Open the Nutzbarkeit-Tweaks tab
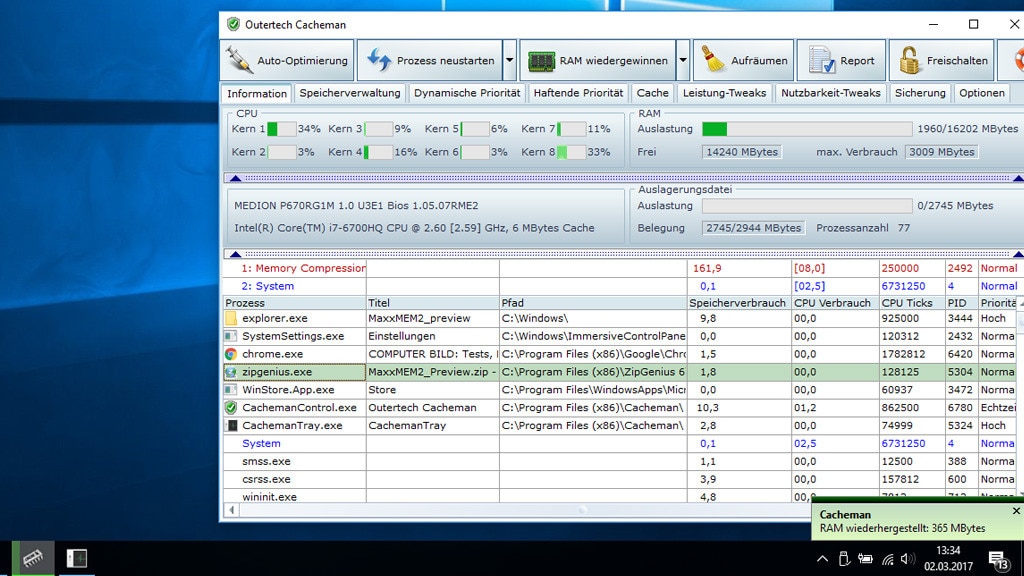Image resolution: width=1024 pixels, height=576 pixels. [831, 93]
